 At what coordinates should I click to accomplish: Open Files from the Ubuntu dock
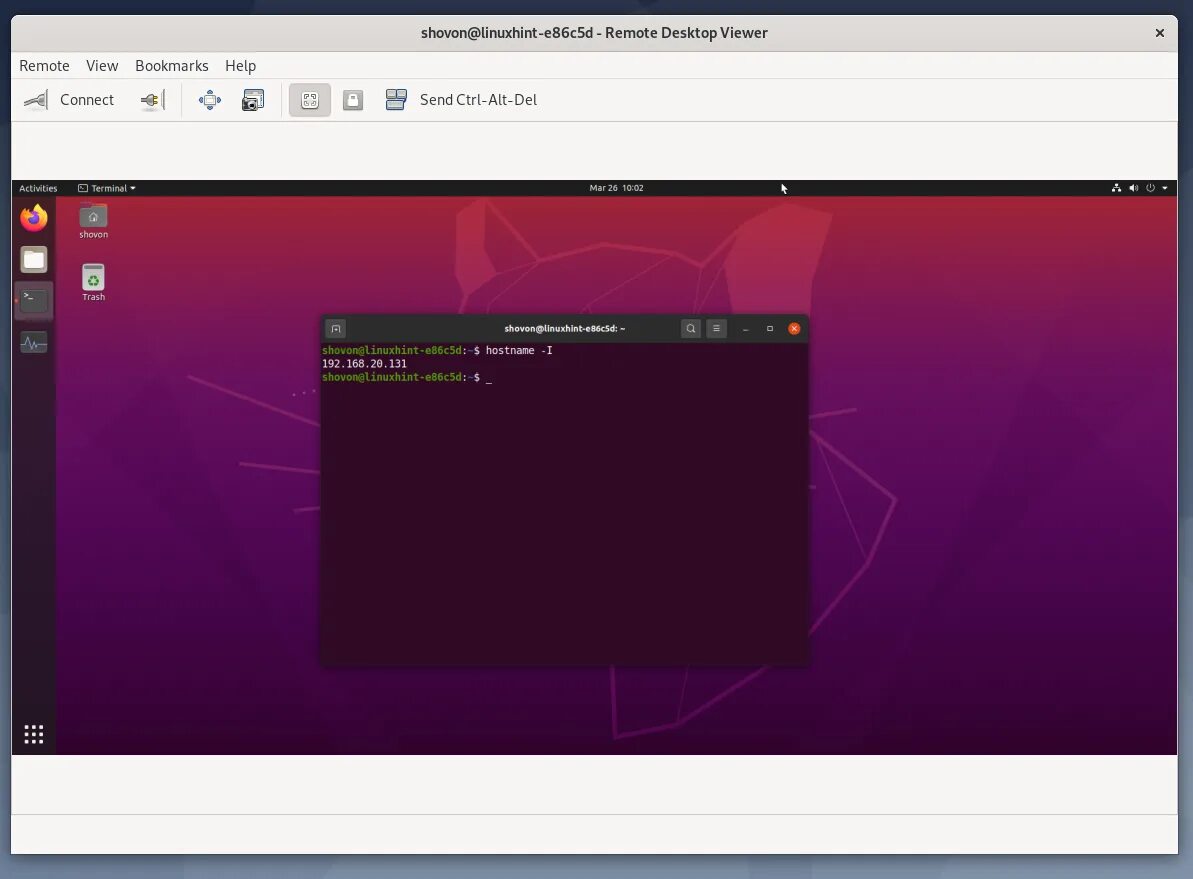coord(33,260)
